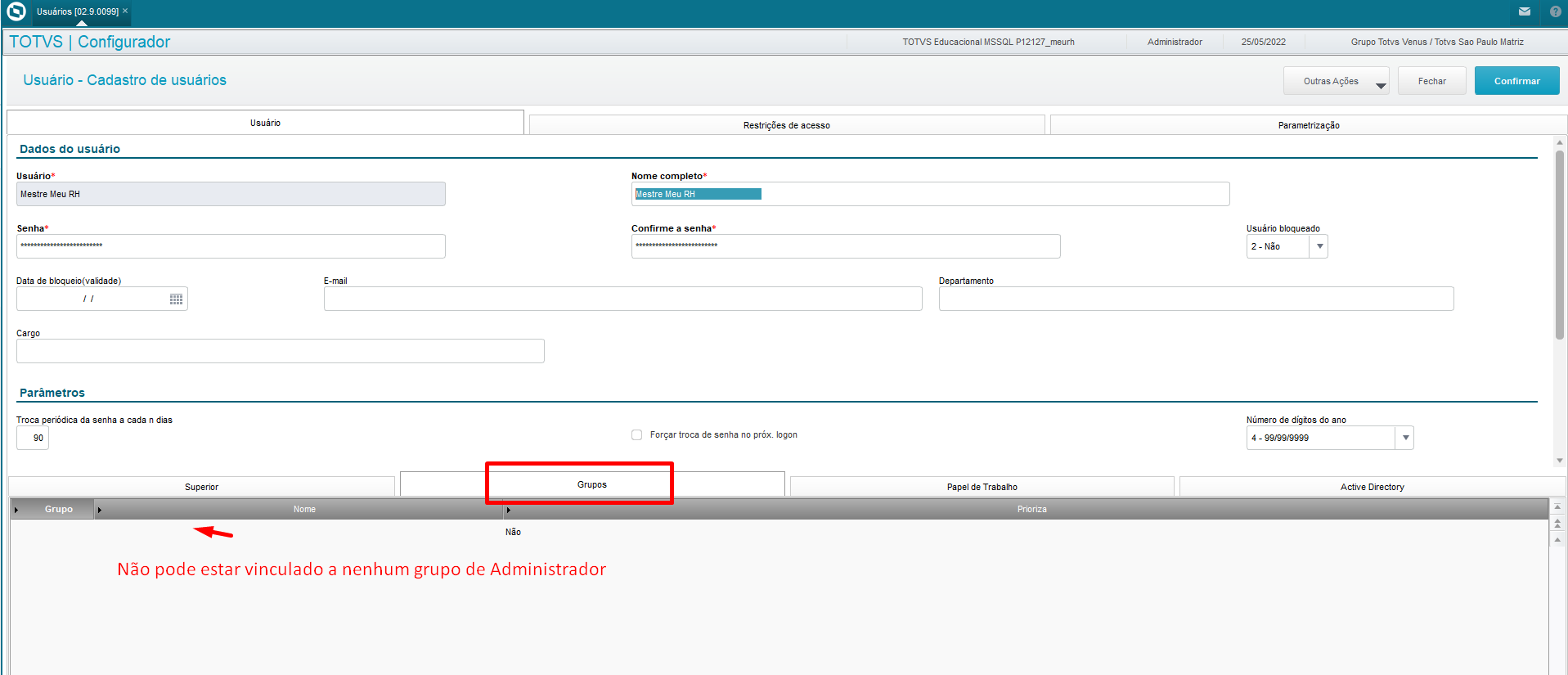Click the TOTVS logo icon

click(16, 11)
